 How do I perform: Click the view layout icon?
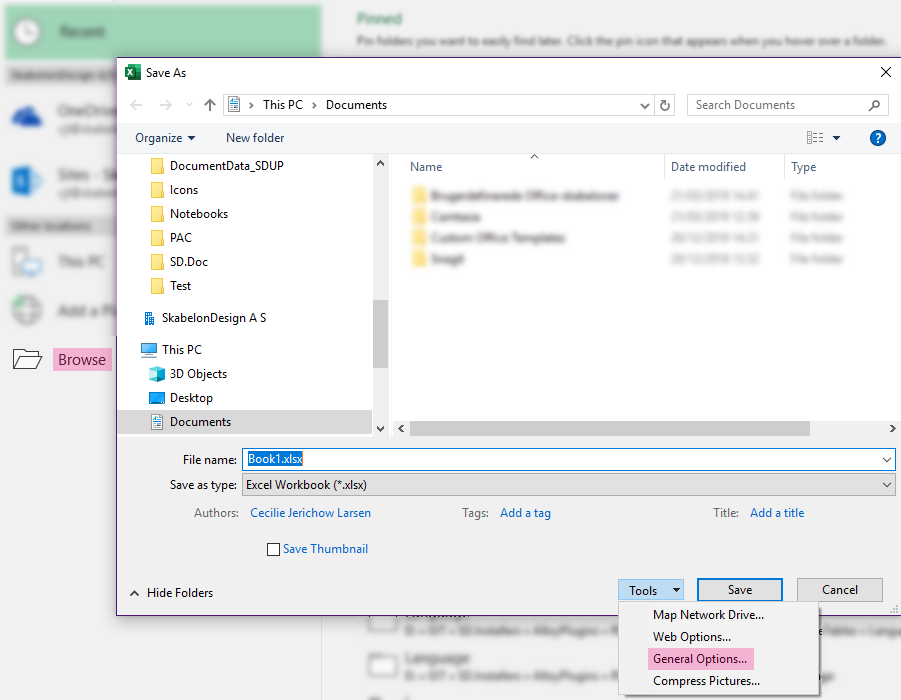pos(815,138)
